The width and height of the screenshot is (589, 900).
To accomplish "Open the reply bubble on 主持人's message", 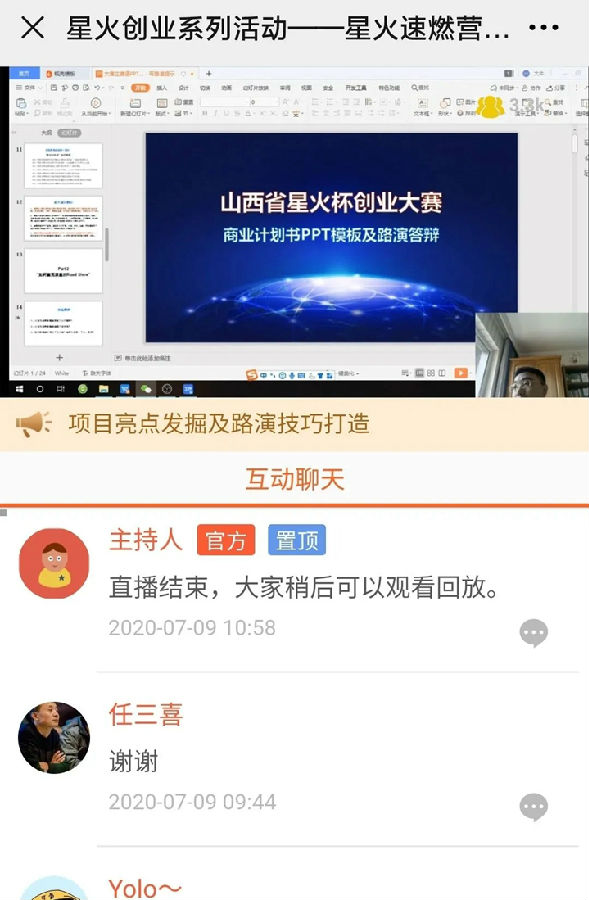I will pos(533,633).
